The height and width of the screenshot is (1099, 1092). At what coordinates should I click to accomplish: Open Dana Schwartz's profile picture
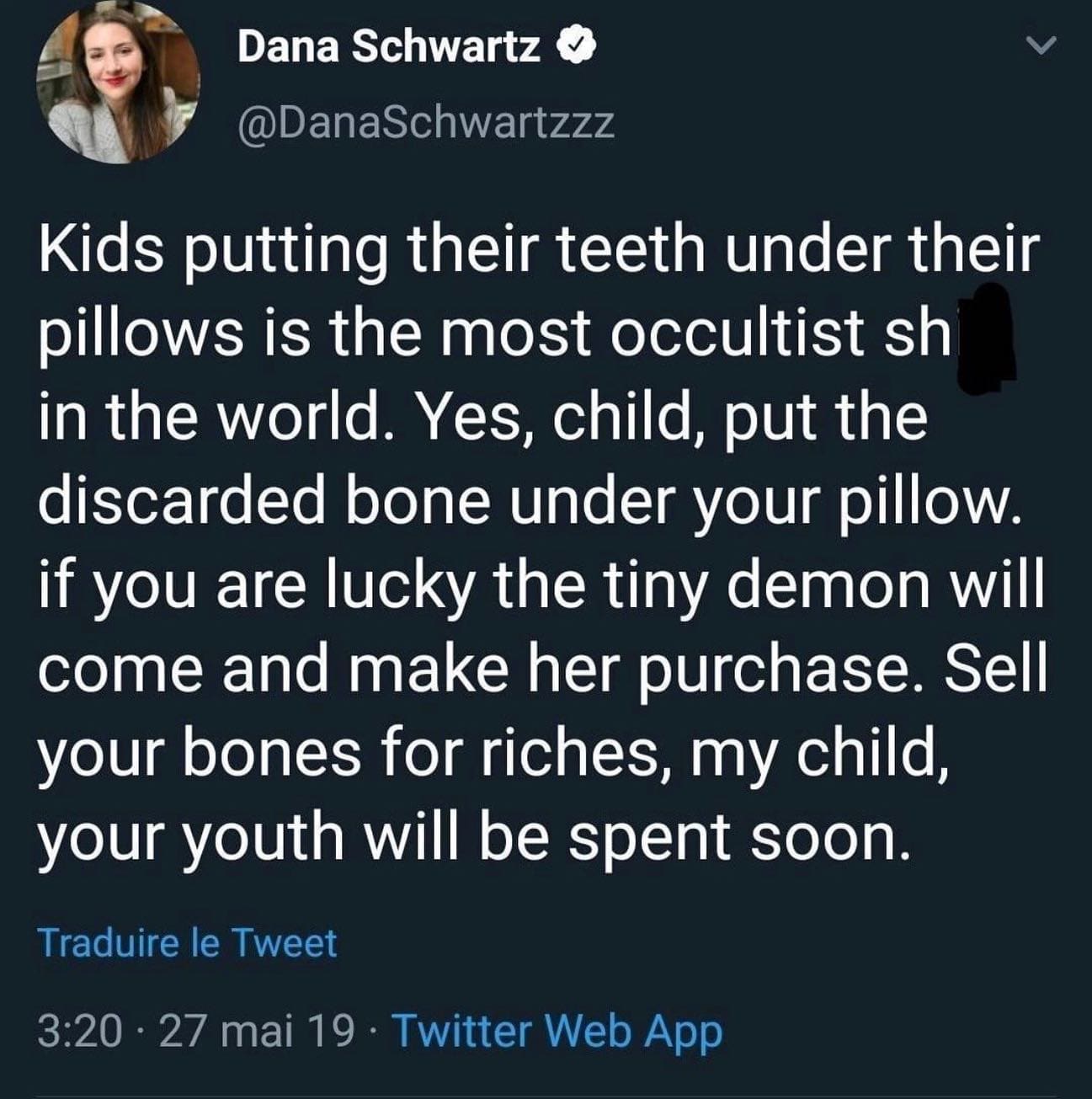(x=119, y=82)
